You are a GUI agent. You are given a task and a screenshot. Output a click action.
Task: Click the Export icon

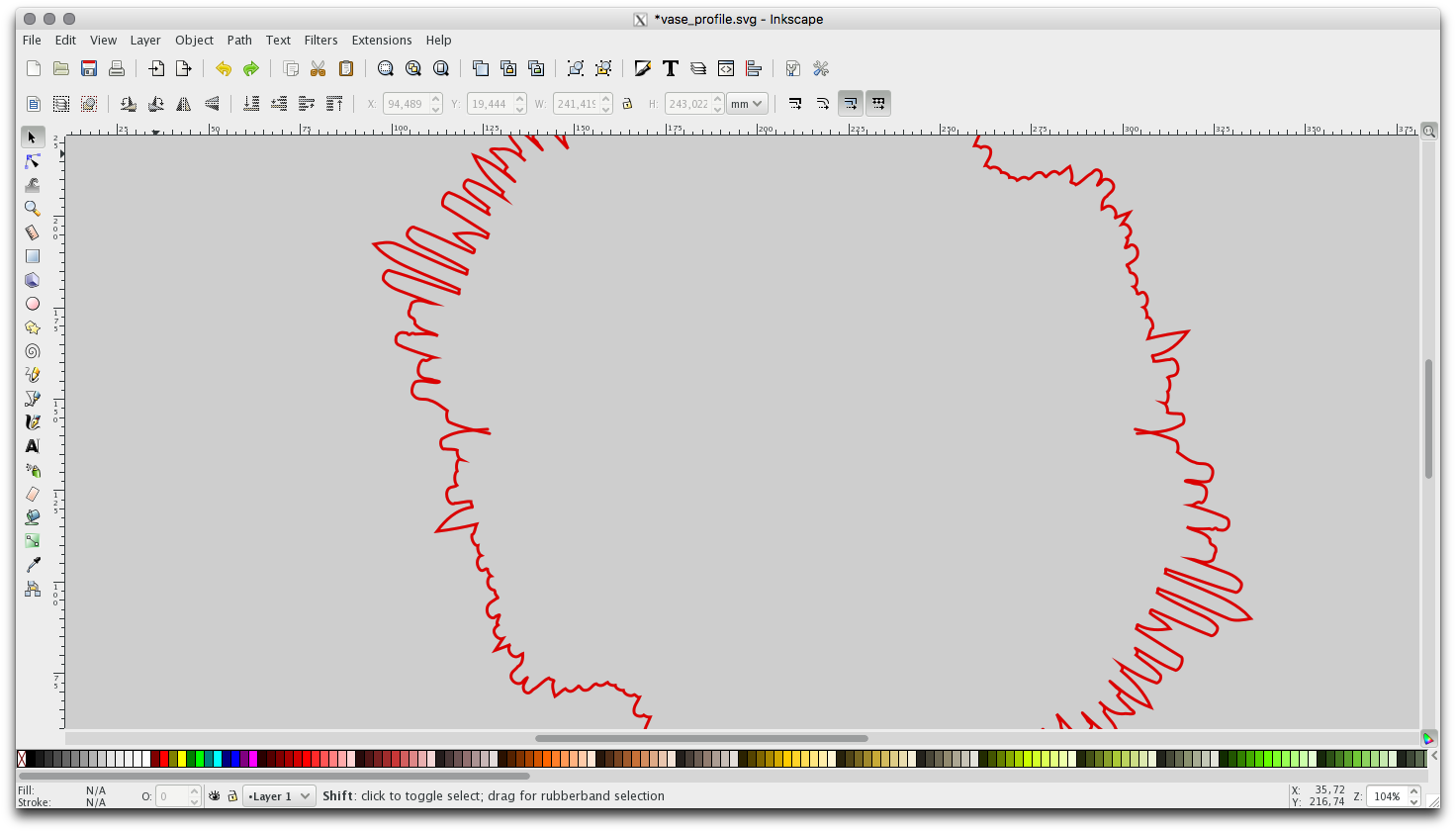184,68
